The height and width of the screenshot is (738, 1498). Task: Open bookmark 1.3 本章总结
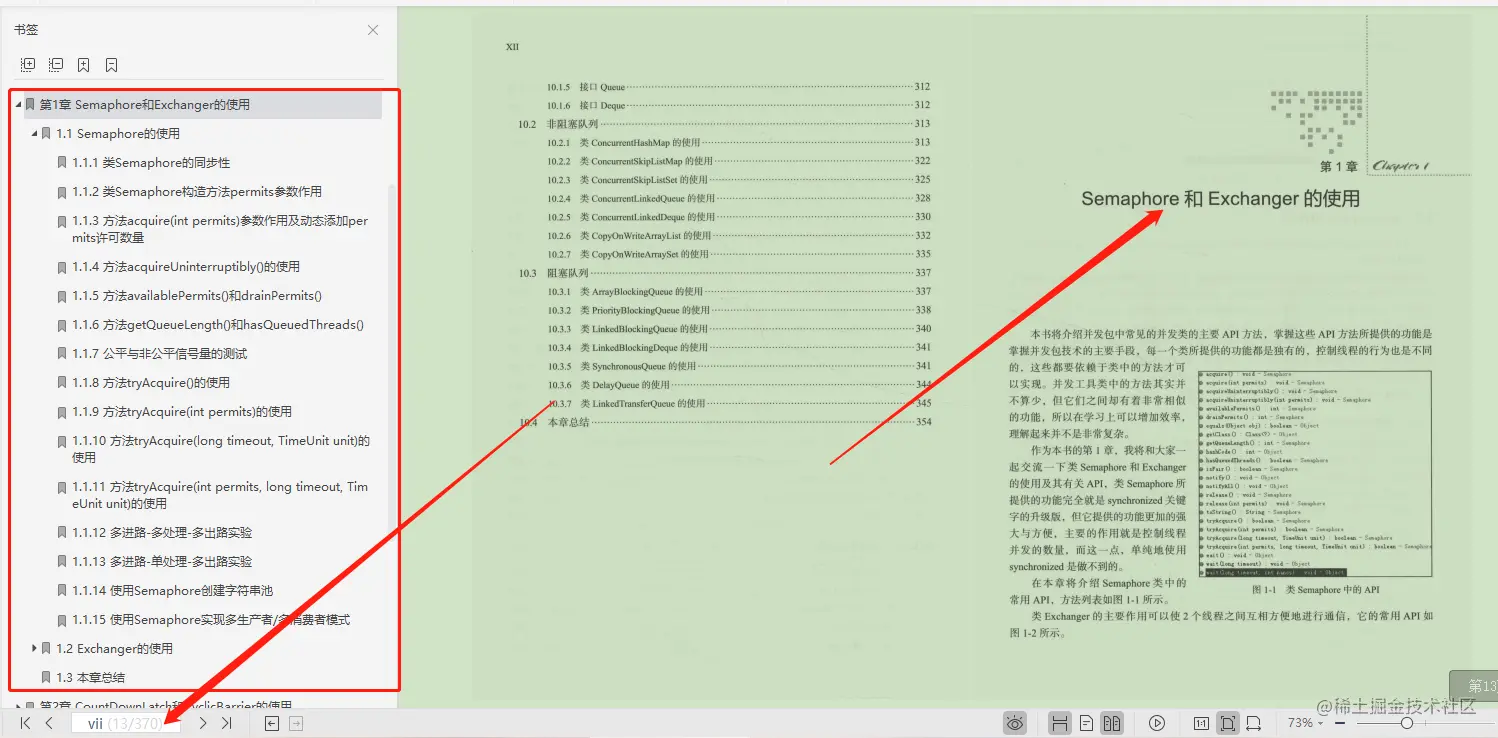(90, 678)
